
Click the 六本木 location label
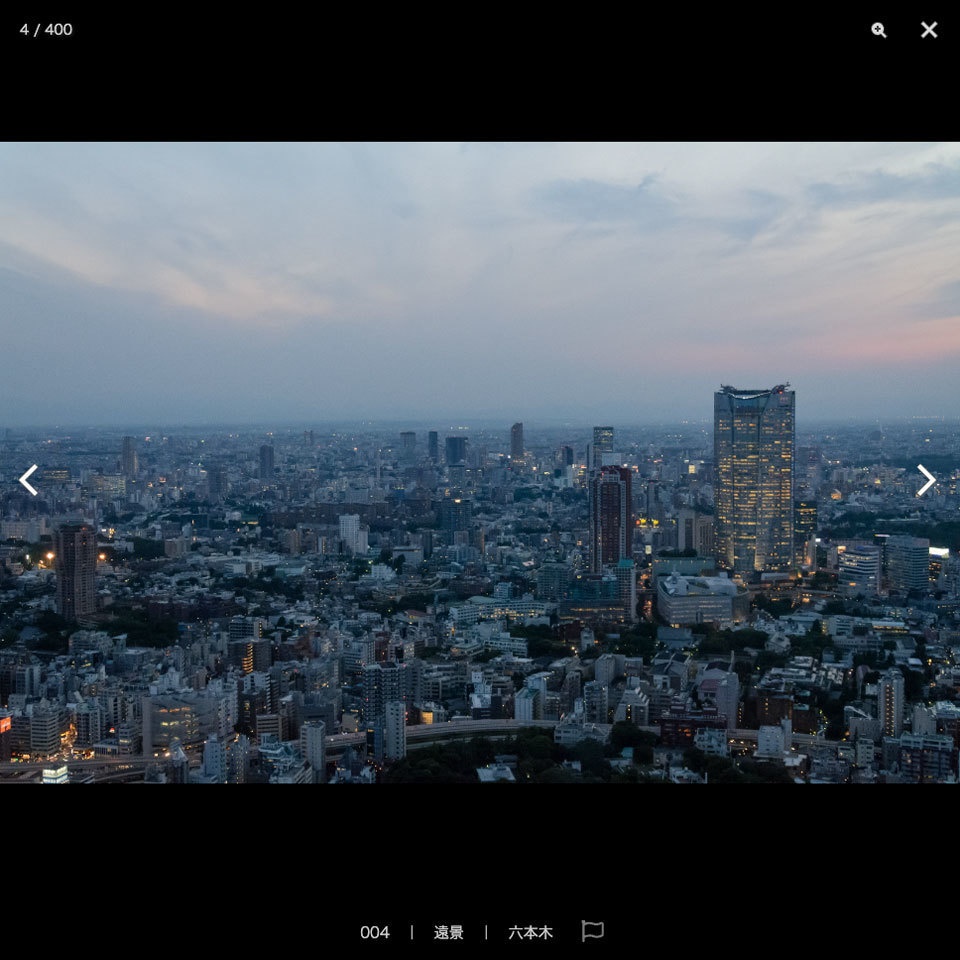[x=531, y=932]
